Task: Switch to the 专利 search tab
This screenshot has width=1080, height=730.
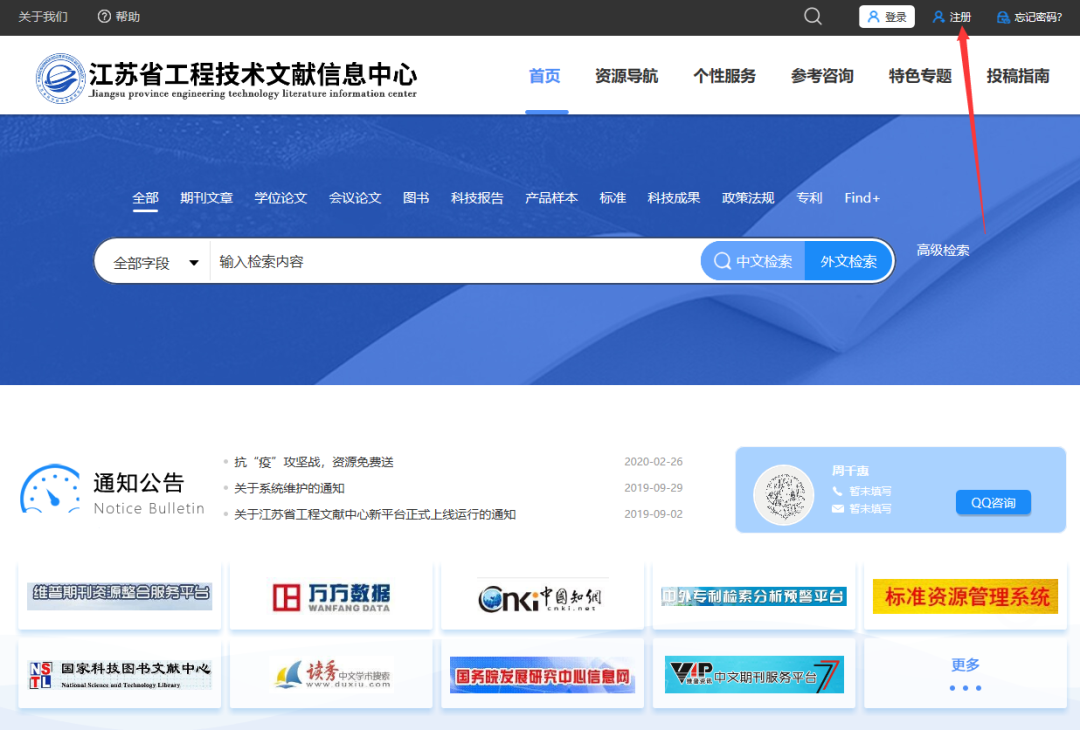Action: [x=809, y=197]
